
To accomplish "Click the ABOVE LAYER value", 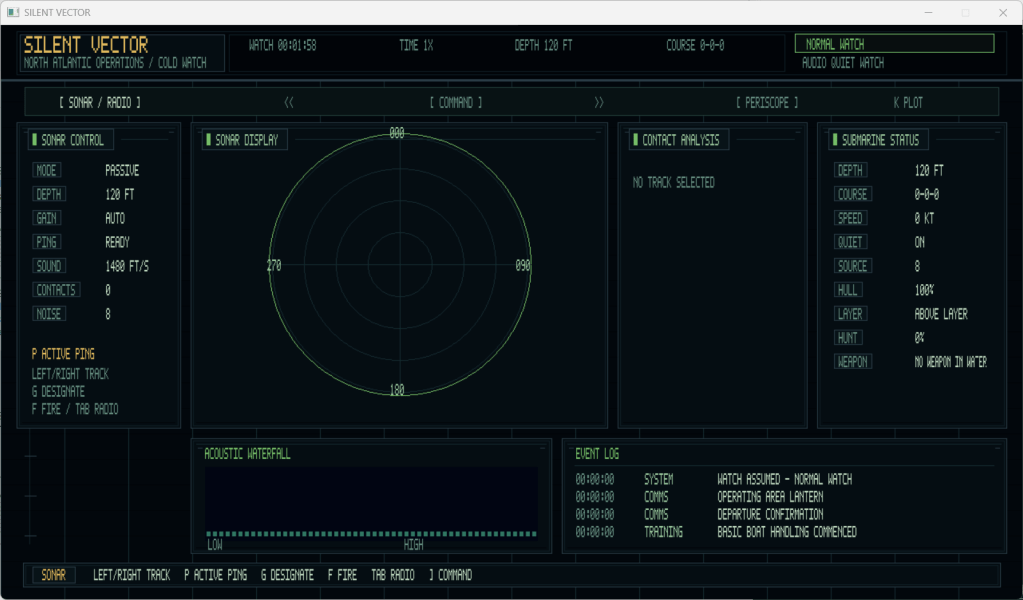I will point(941,314).
